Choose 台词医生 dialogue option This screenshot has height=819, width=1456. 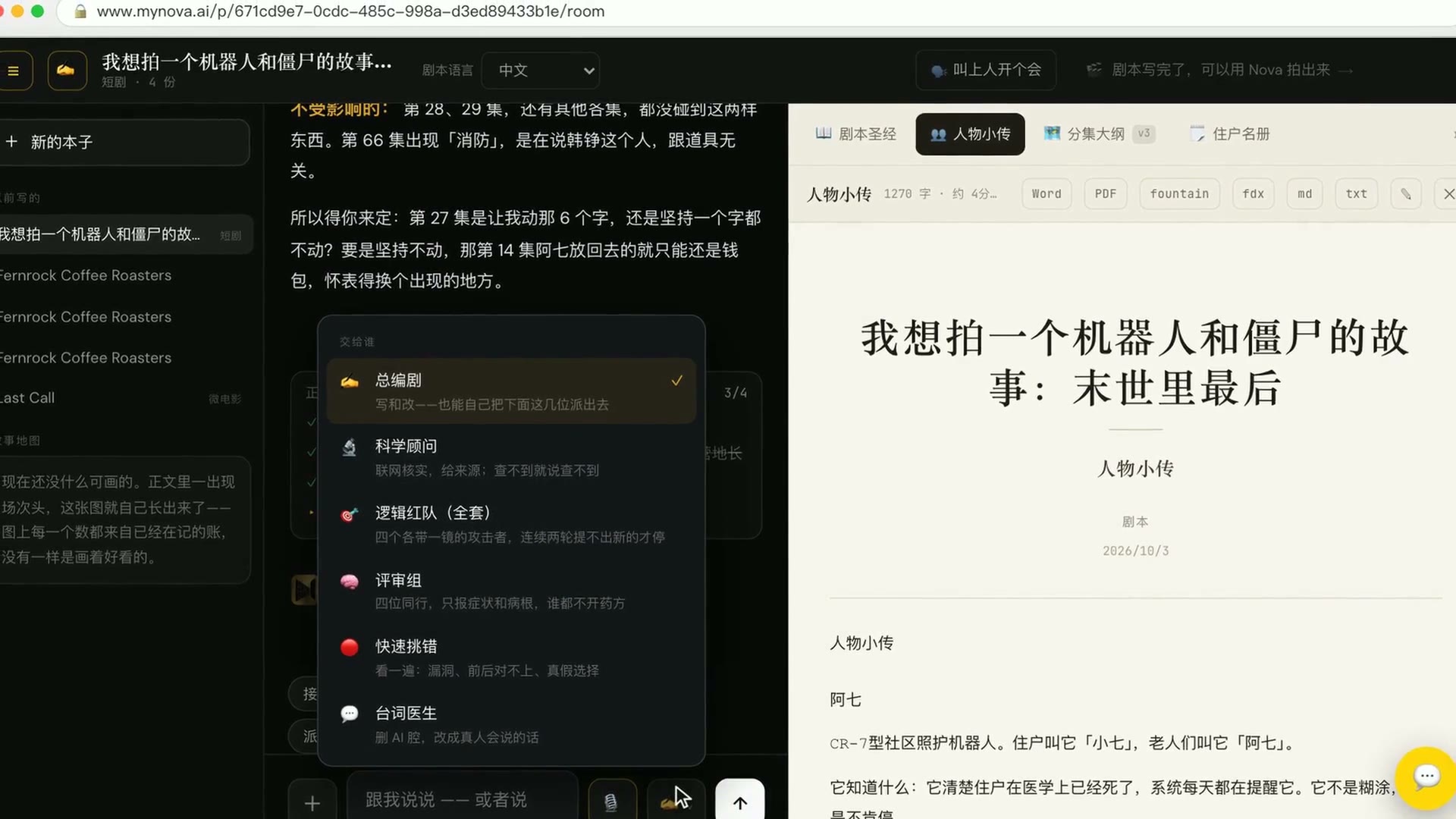pyautogui.click(x=511, y=724)
